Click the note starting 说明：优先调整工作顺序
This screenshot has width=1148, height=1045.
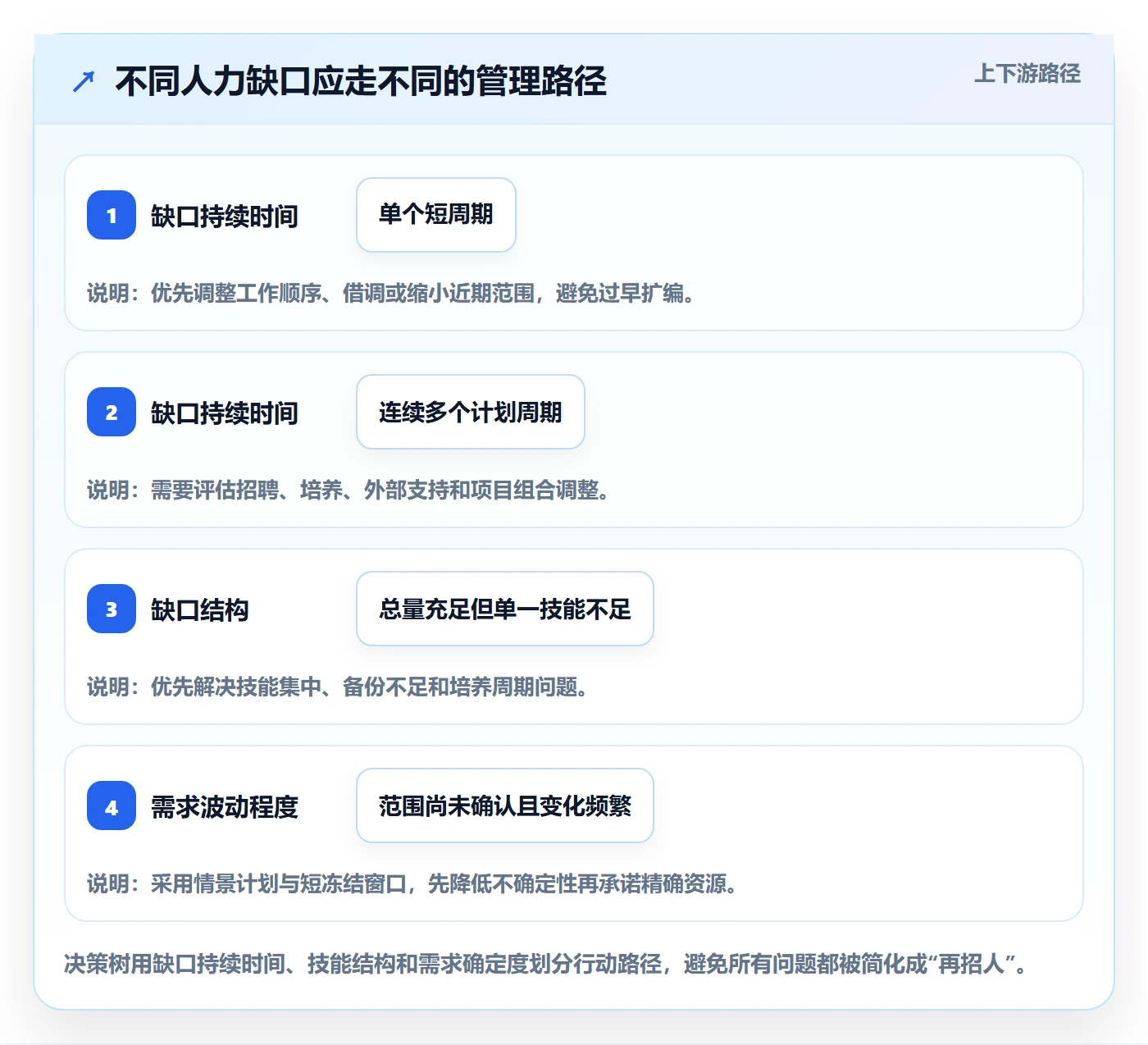(391, 293)
